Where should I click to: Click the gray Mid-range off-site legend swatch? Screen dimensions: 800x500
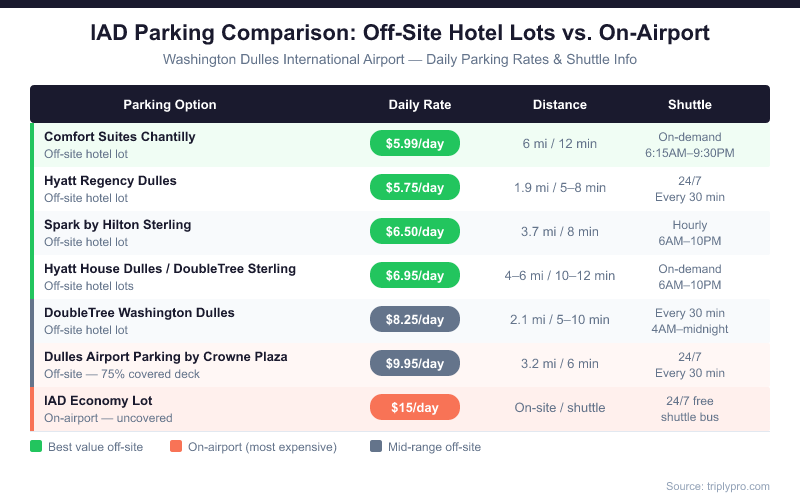pos(376,447)
